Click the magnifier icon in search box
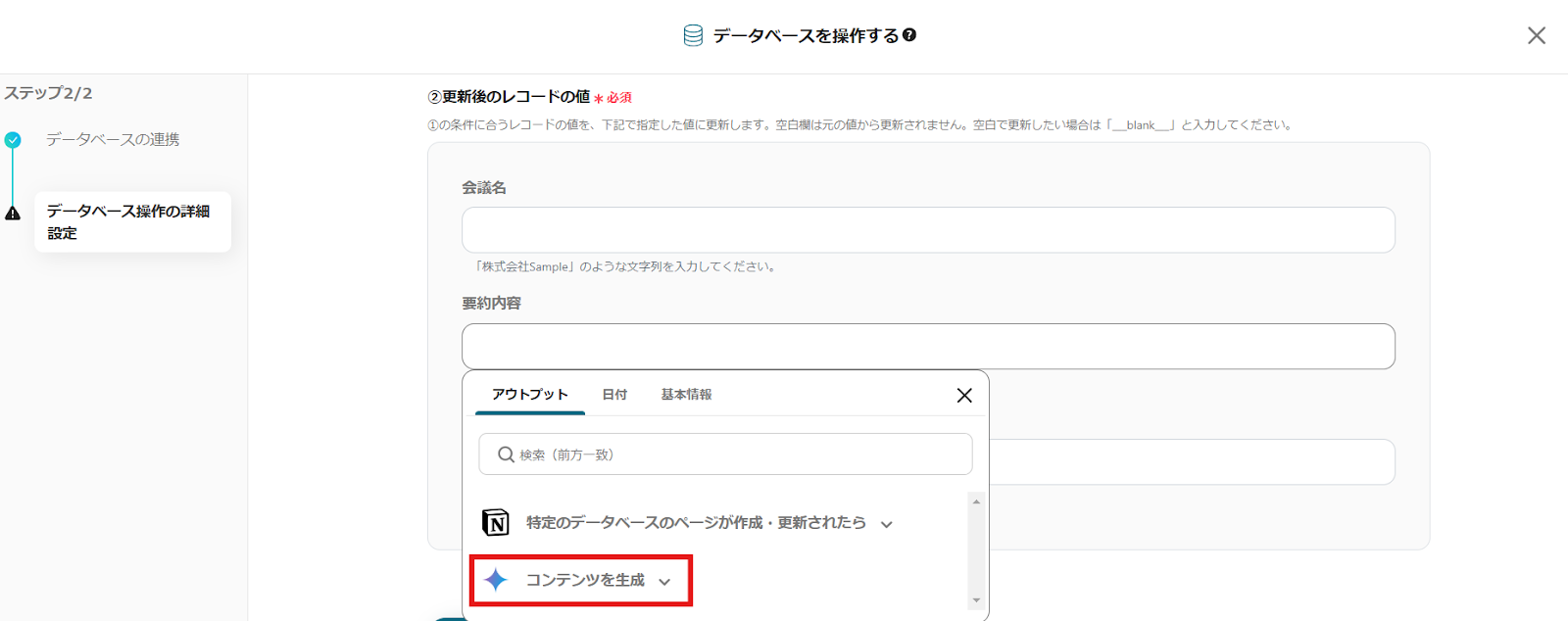This screenshot has width=1568, height=621. pos(506,454)
